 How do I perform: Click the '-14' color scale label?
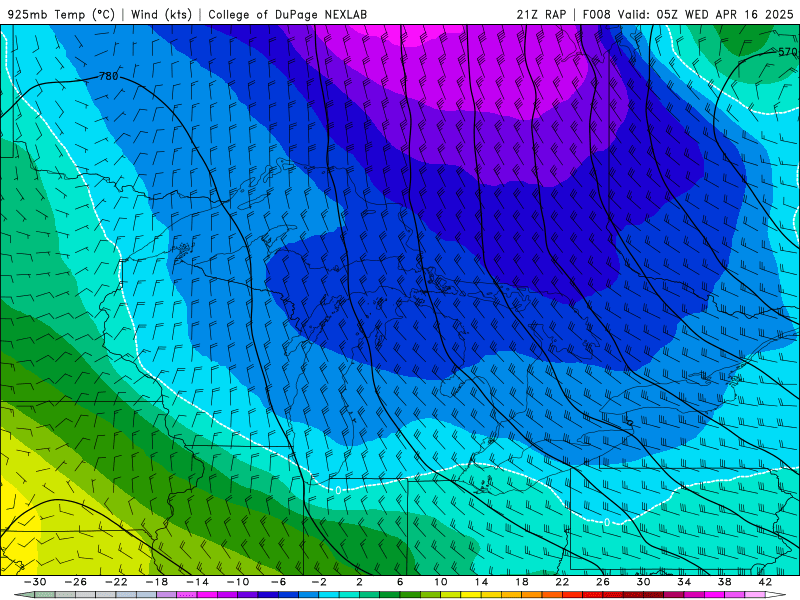click(197, 582)
